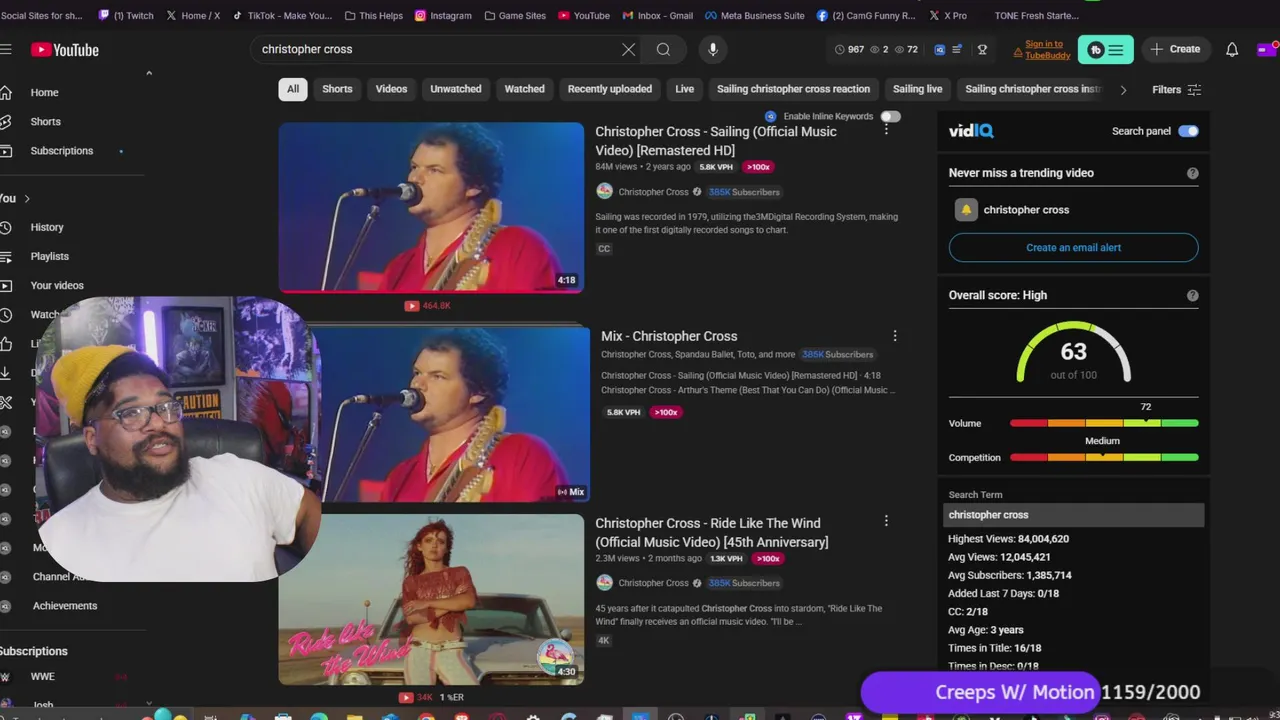Open channel avatar under Ride Like The Wind
Screen dimensions: 1280x720
click(604, 582)
